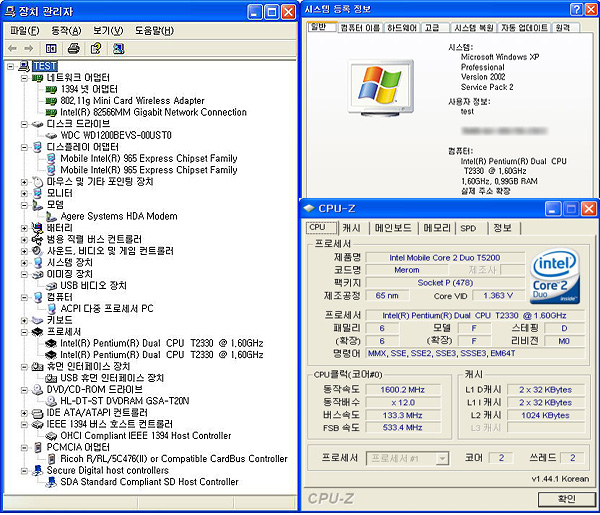The width and height of the screenshot is (600, 515).
Task: Open the 컴퓨터 이름 tab in System Properties
Action: click(360, 28)
